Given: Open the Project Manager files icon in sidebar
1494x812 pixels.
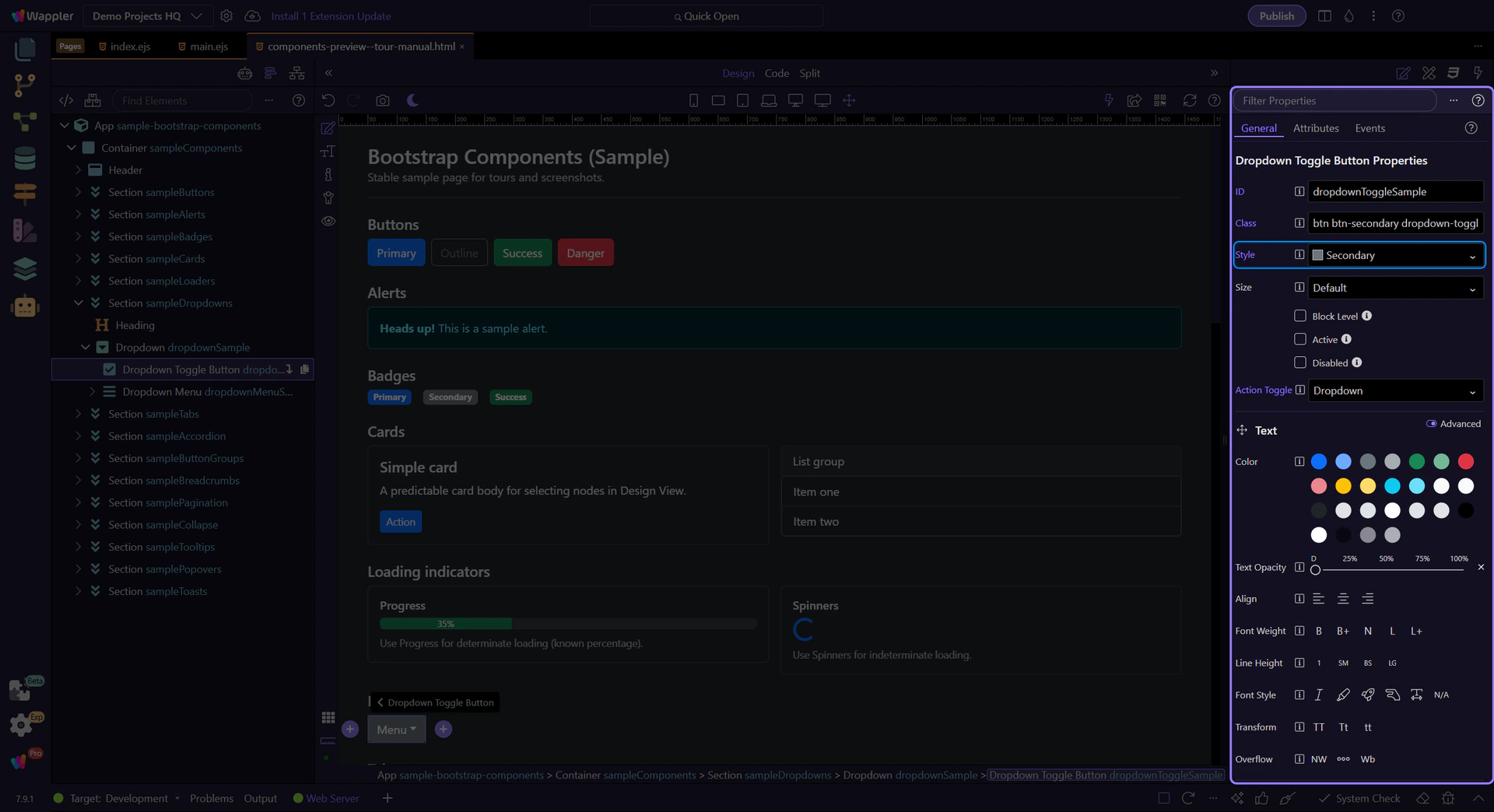Looking at the screenshot, I should point(25,49).
